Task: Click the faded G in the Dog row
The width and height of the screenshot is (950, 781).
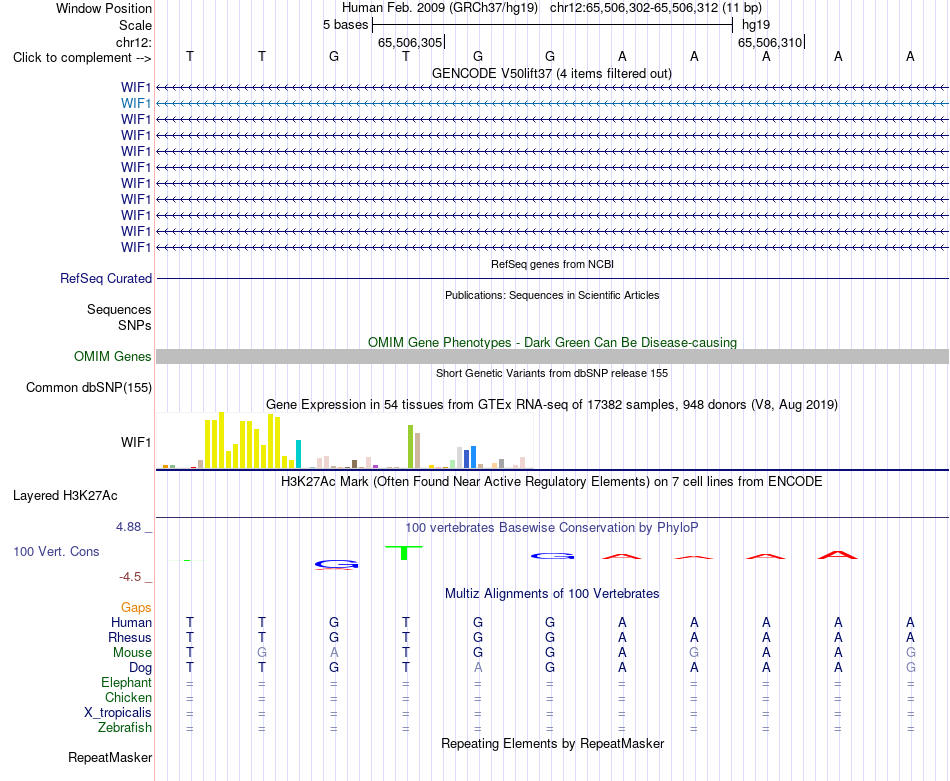Action: 911,668
